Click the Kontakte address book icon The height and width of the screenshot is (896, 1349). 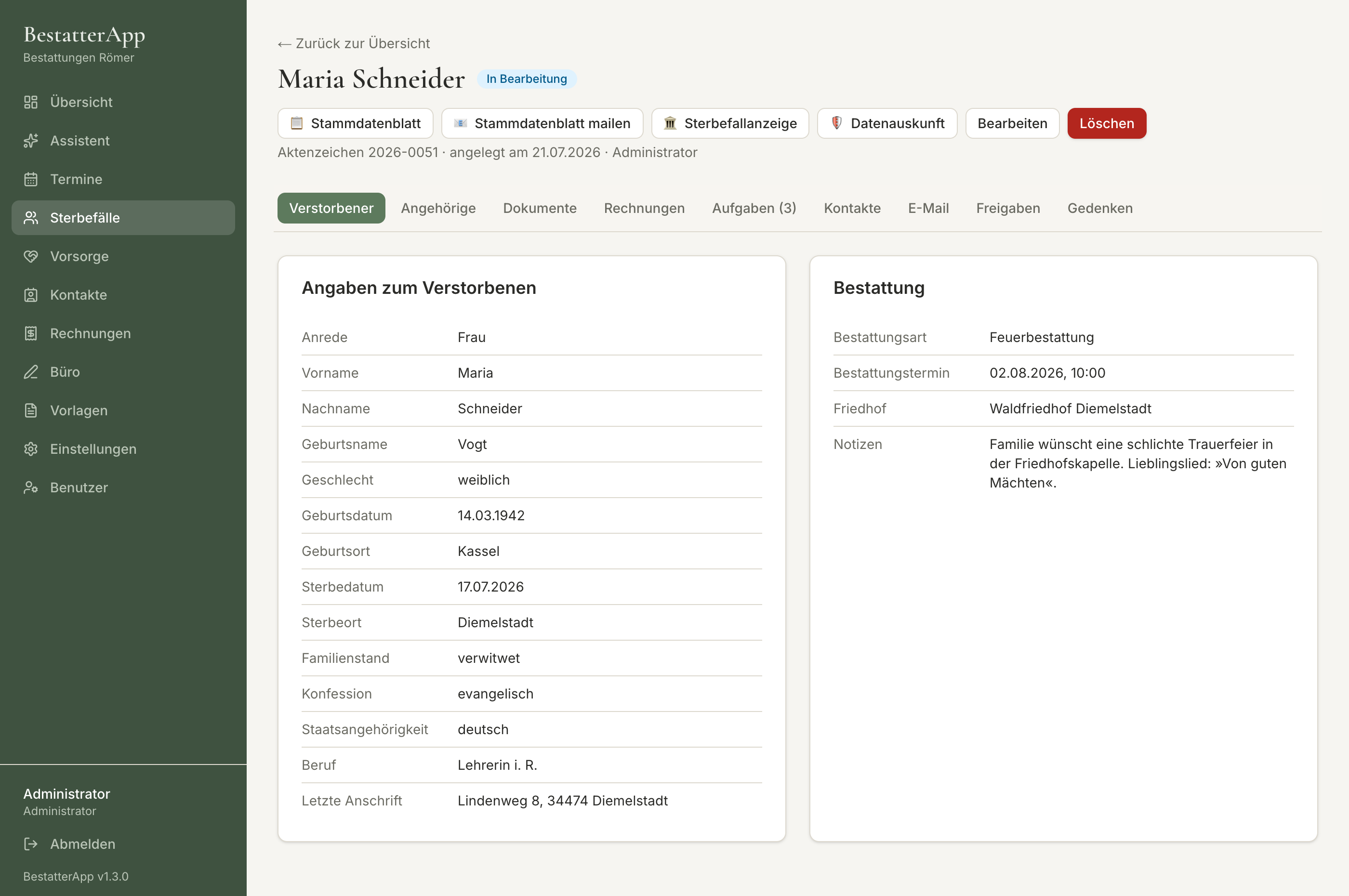tap(31, 295)
